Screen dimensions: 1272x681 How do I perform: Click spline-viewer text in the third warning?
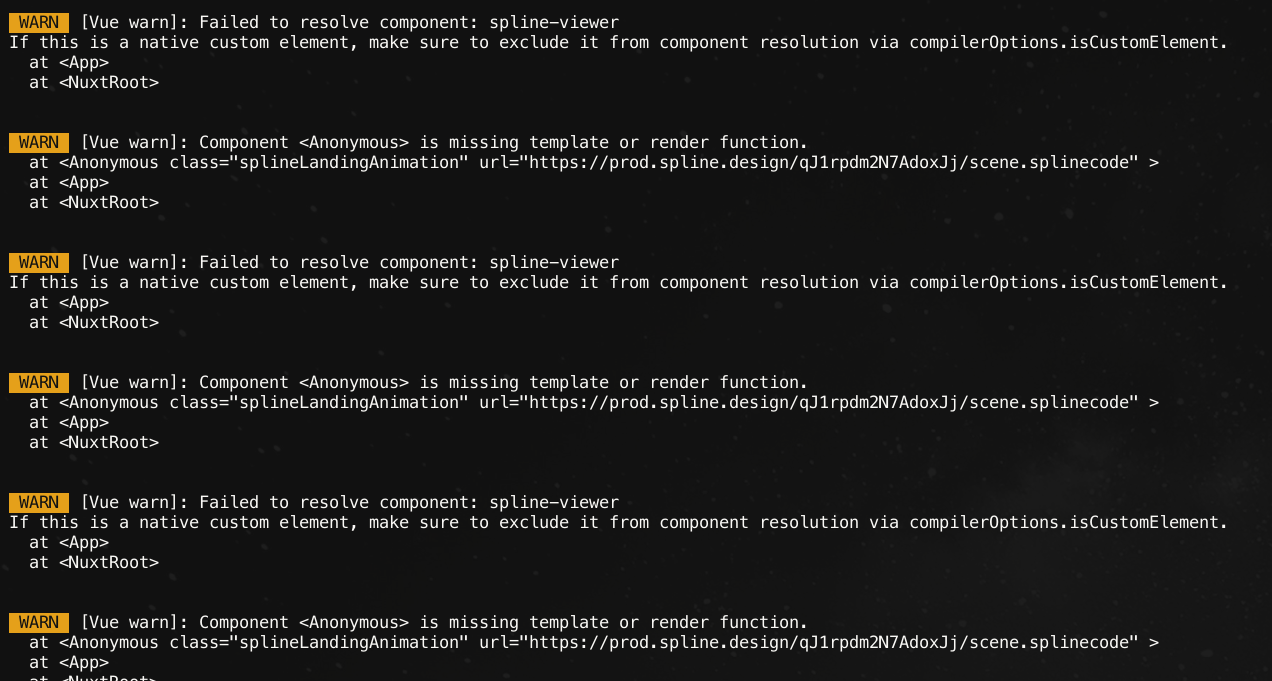click(x=554, y=262)
